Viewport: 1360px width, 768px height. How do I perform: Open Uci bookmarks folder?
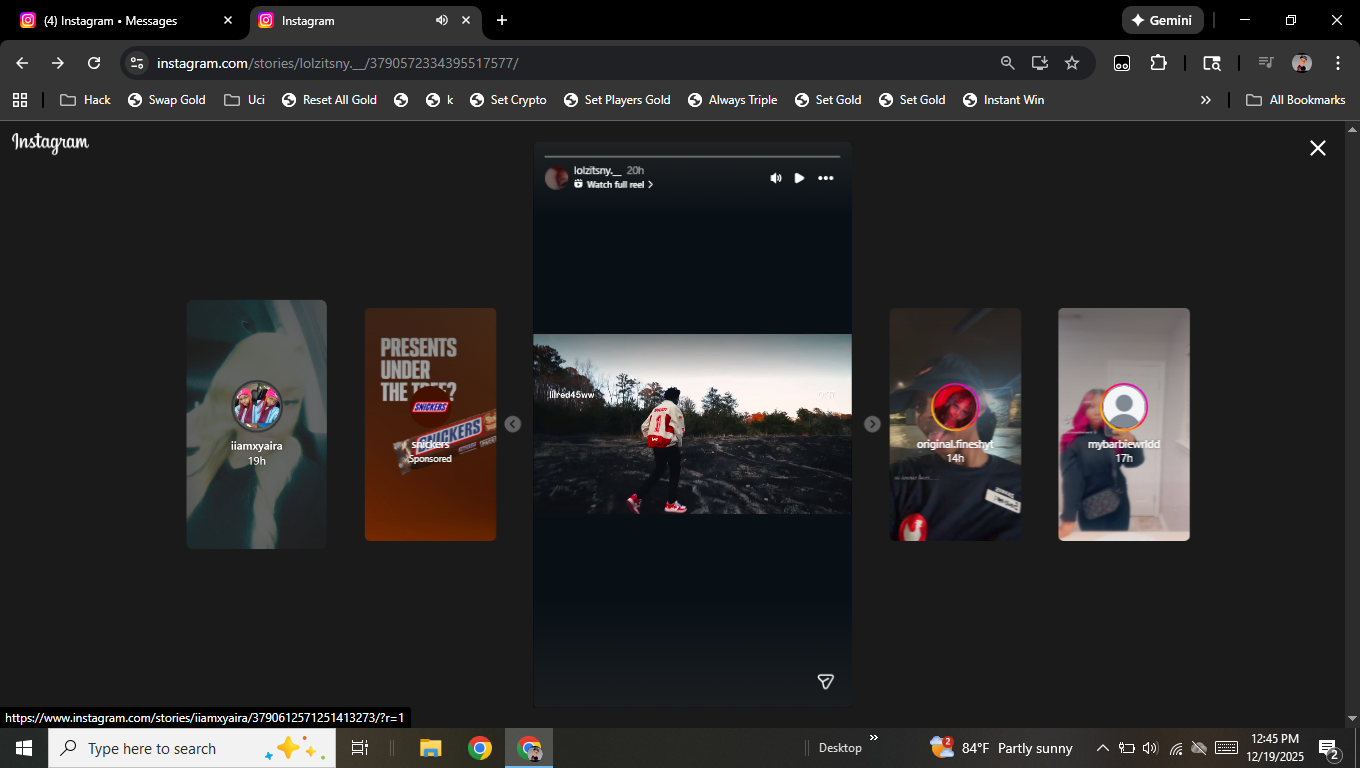[x=245, y=100]
